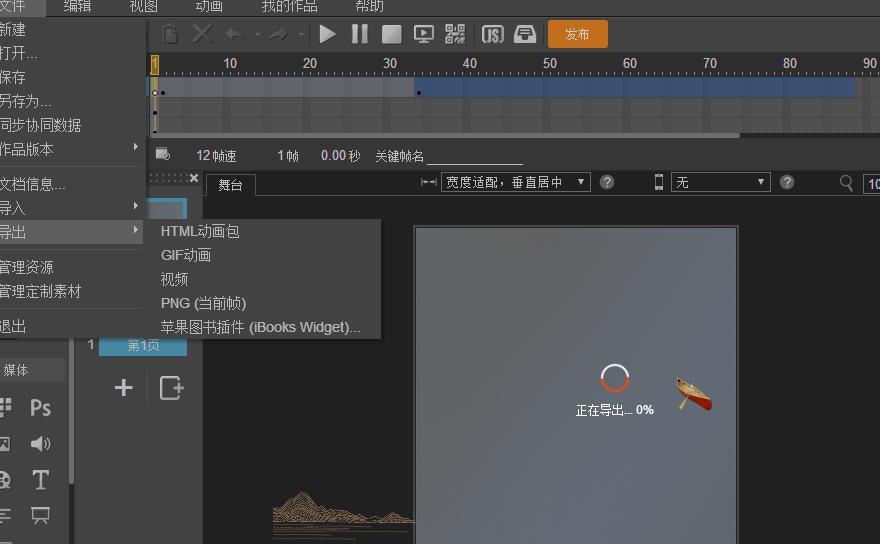
Task: Click the 关键帧名 input field
Action: [475, 156]
